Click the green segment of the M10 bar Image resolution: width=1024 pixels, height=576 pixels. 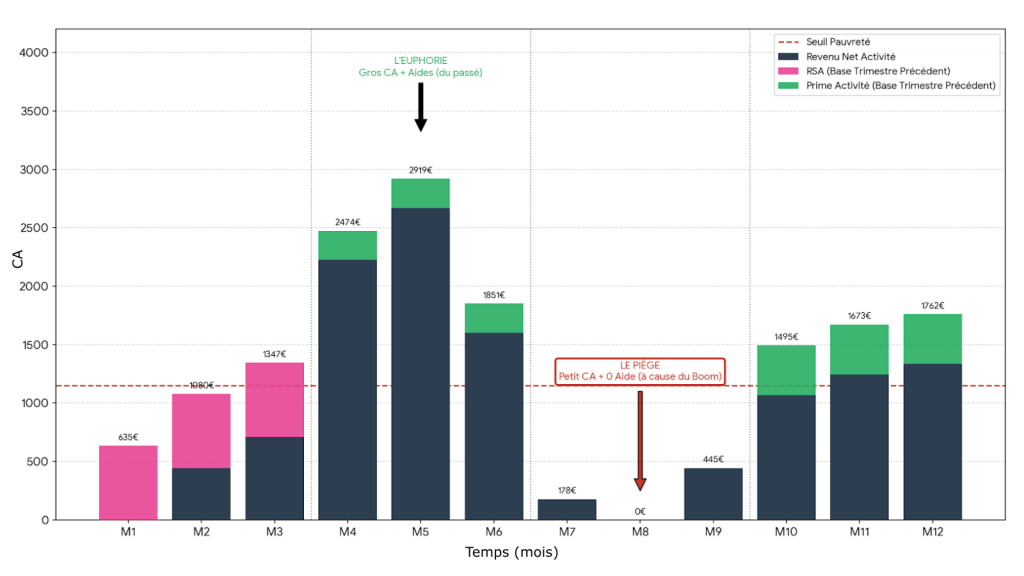point(786,370)
